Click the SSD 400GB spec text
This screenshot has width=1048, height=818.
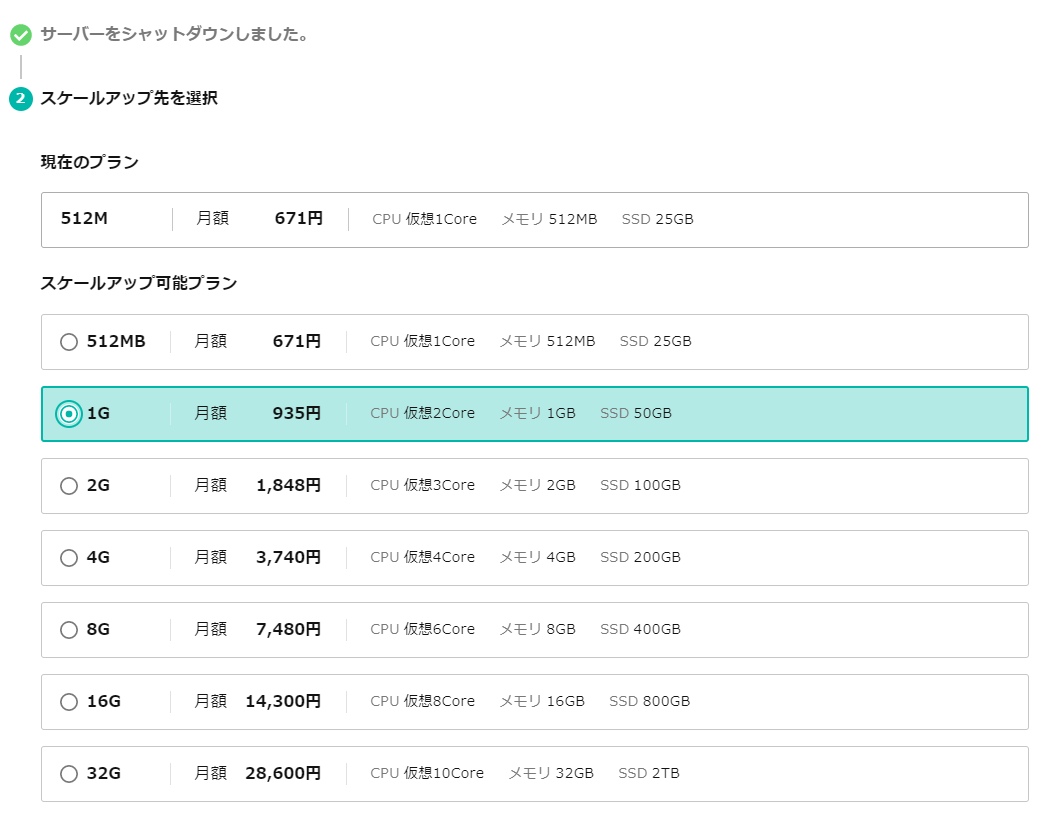click(640, 630)
